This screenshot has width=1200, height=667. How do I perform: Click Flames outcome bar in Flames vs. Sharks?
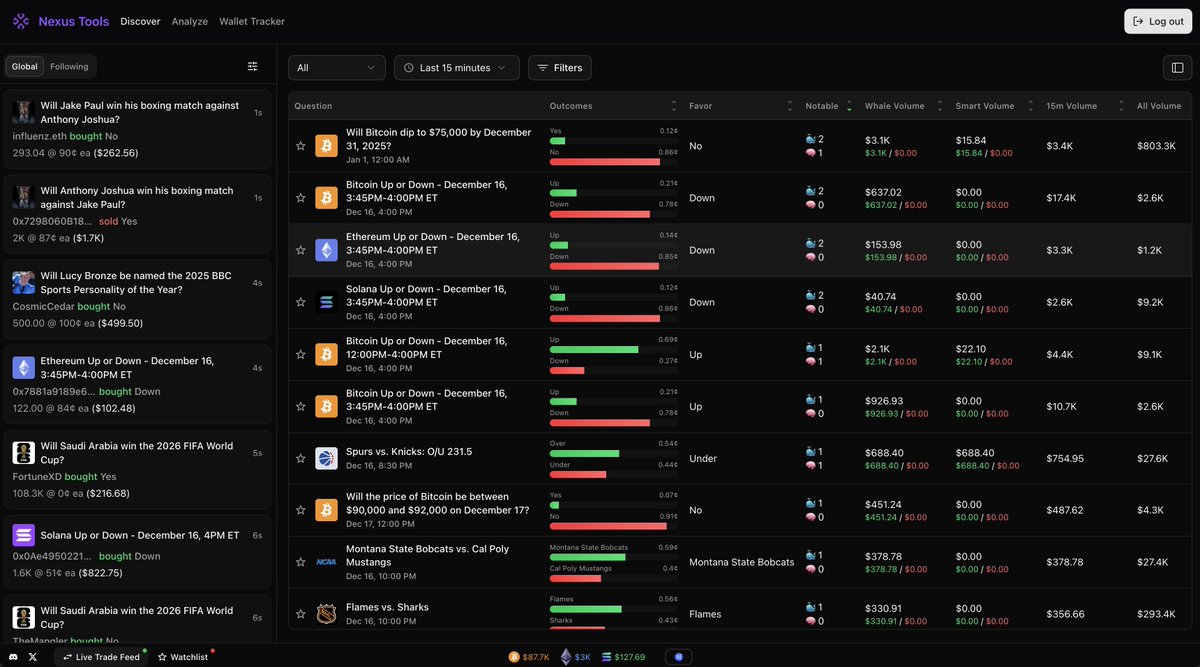point(614,608)
